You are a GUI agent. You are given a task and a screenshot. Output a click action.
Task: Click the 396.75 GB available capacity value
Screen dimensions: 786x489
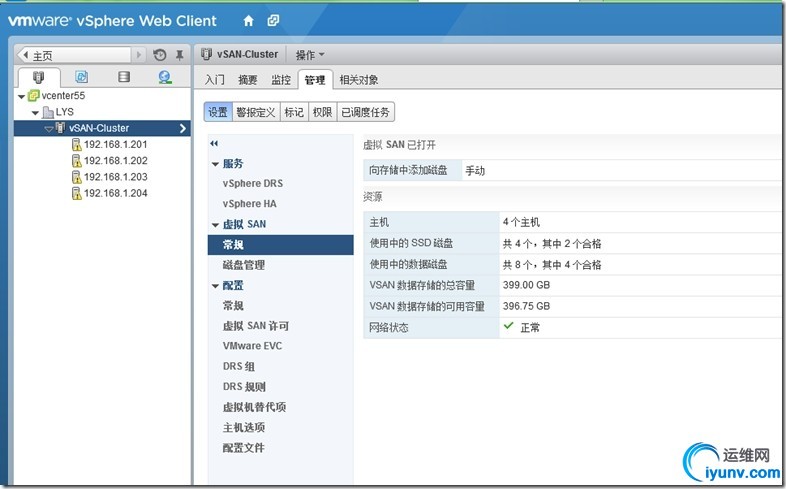click(526, 306)
